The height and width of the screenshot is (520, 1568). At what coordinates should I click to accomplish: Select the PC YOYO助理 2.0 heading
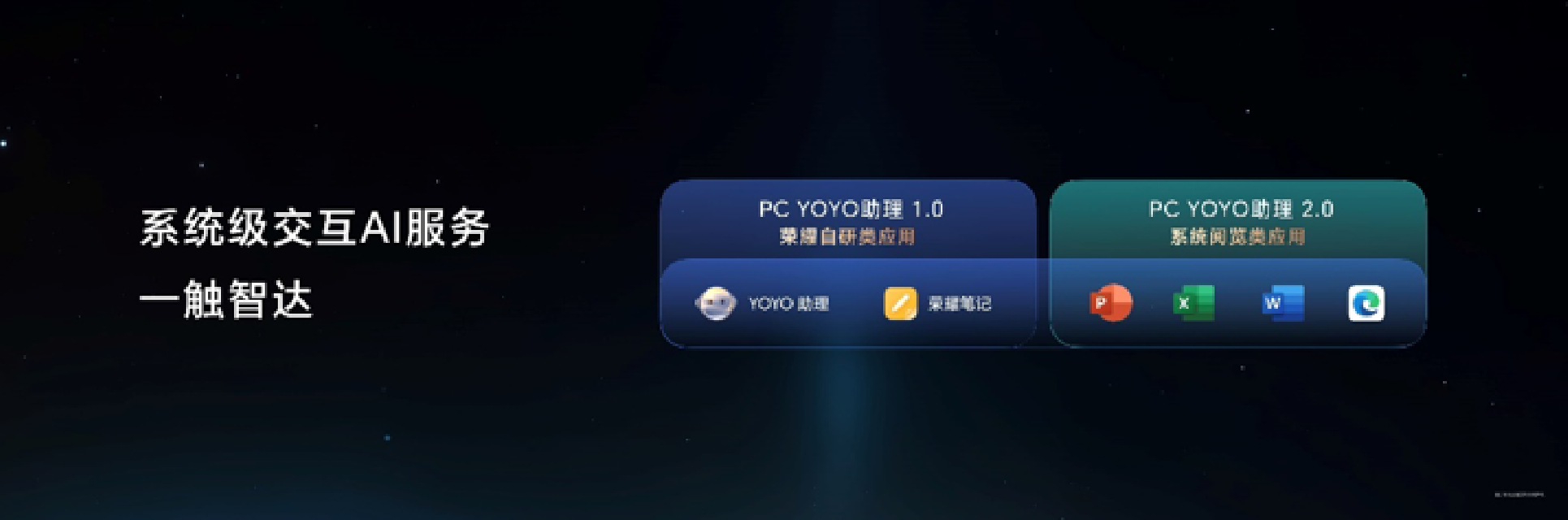[x=1241, y=209]
